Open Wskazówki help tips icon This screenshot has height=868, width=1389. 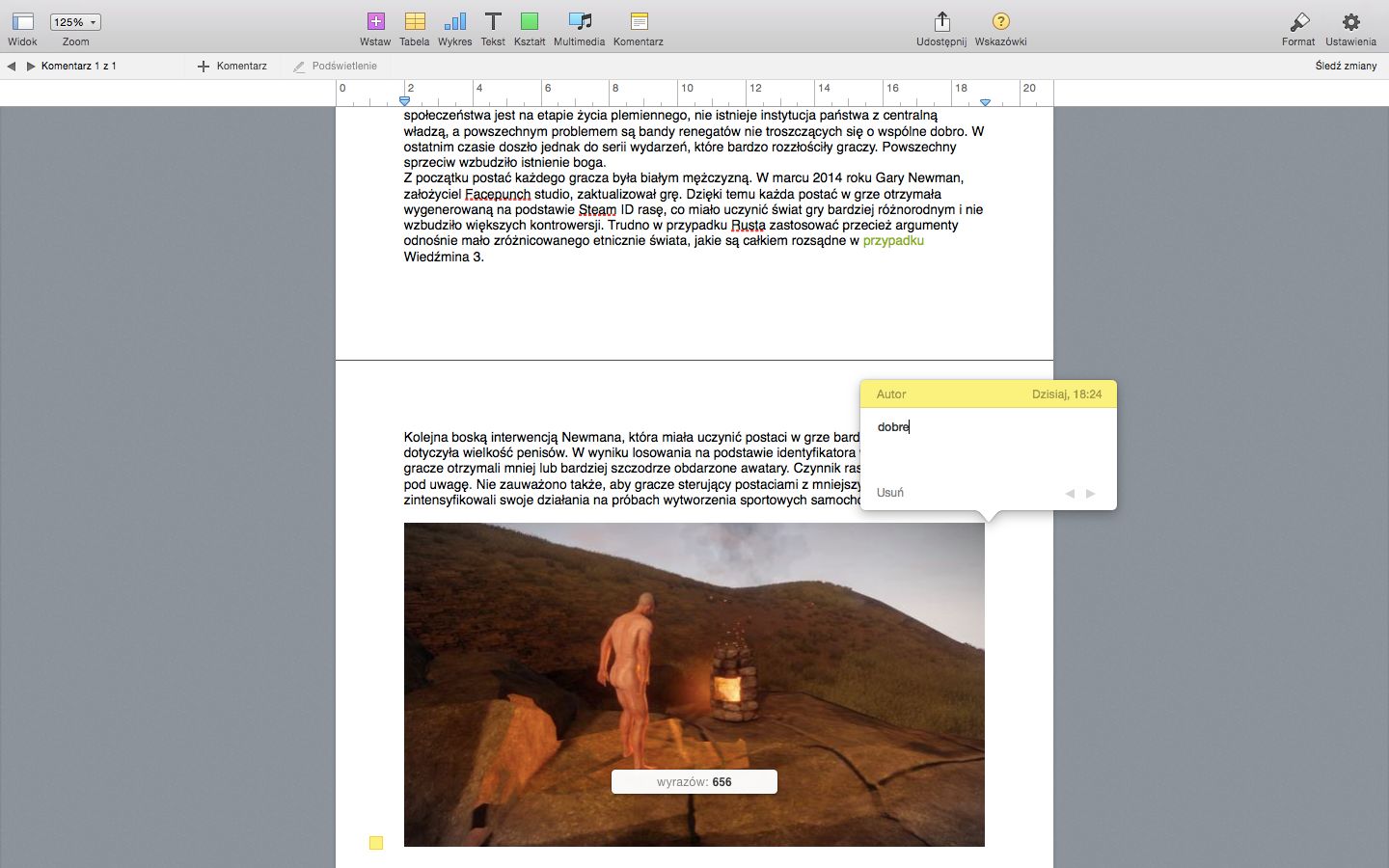point(1000,21)
